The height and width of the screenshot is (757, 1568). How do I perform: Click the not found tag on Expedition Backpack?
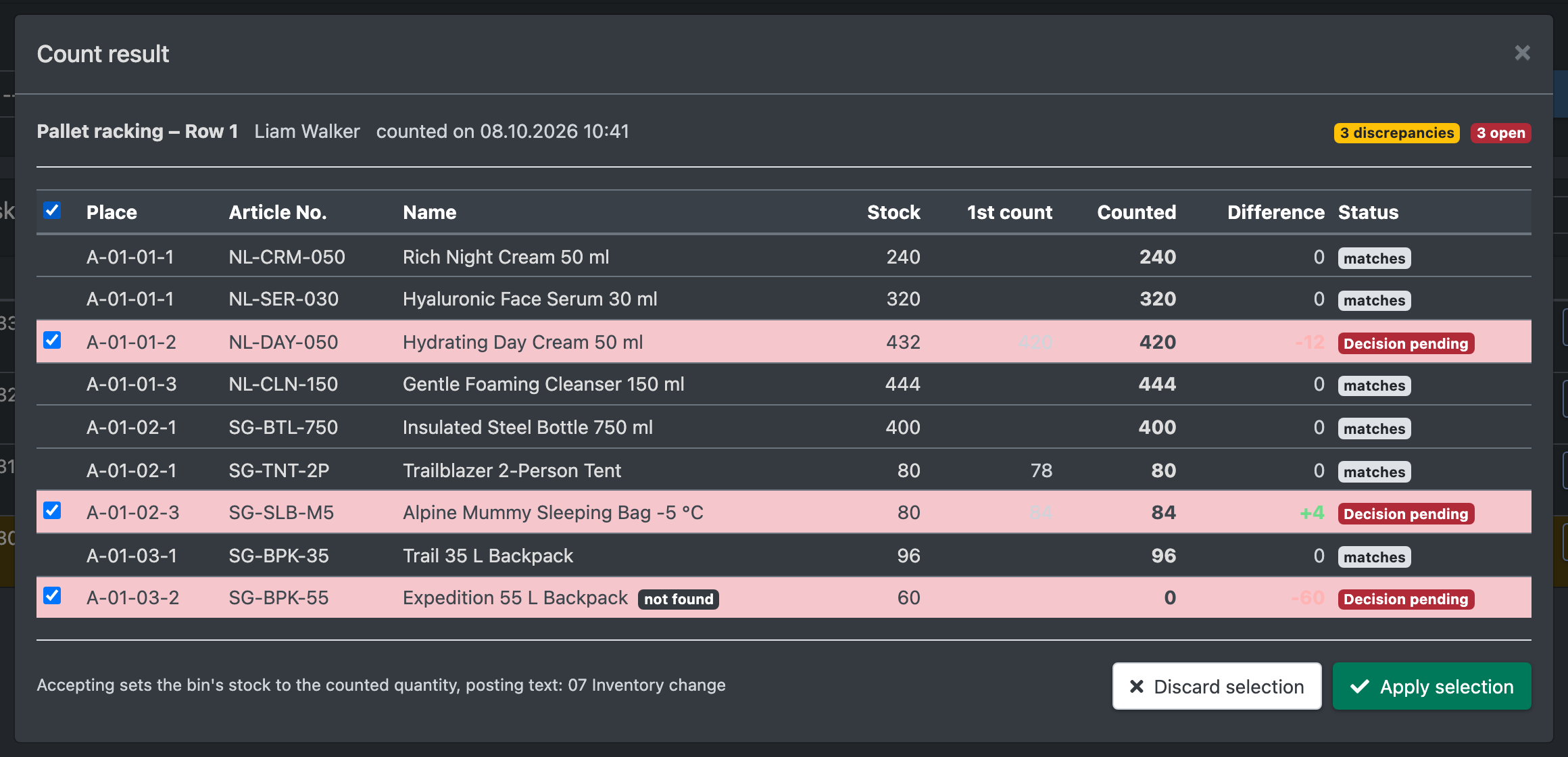click(679, 599)
